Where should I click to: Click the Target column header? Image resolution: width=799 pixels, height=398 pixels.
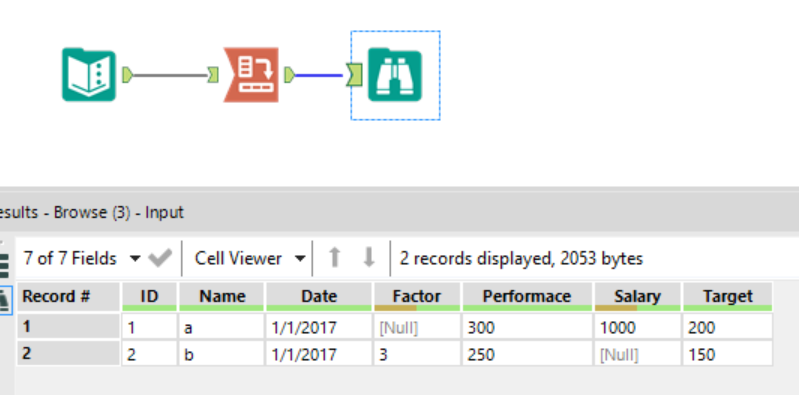pos(728,297)
